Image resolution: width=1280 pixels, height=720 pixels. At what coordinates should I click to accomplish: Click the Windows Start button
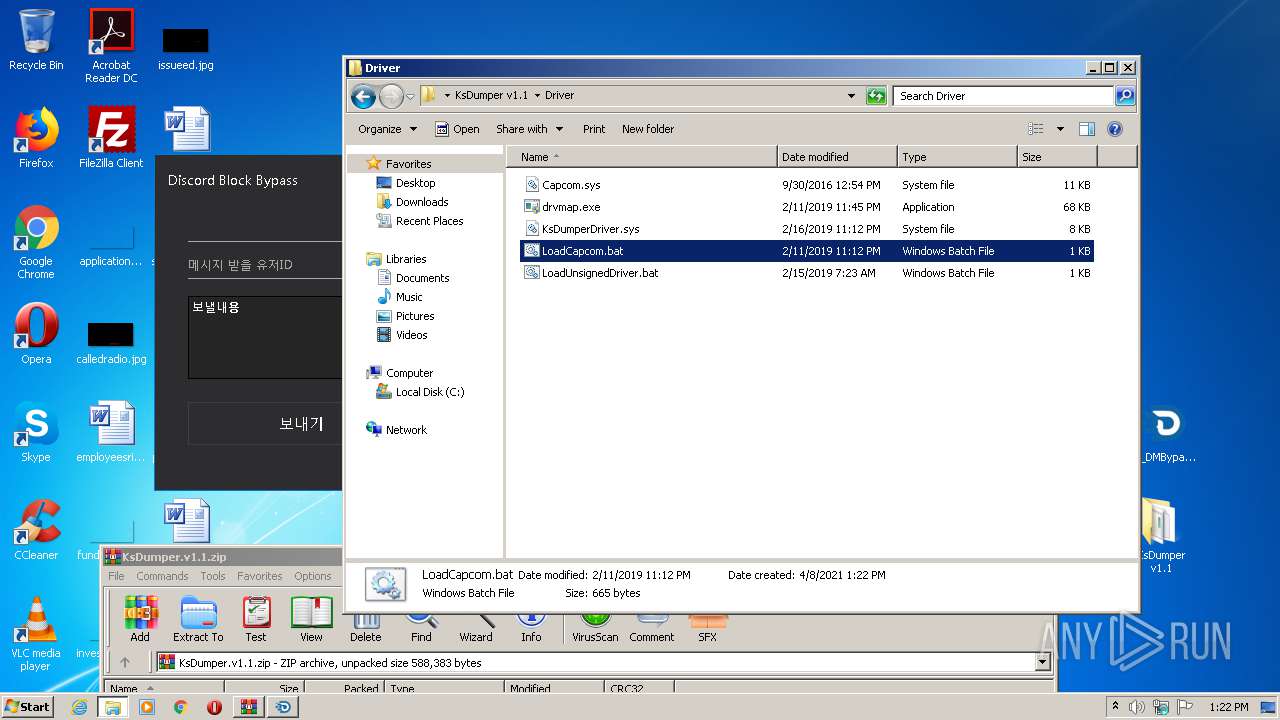(27, 707)
